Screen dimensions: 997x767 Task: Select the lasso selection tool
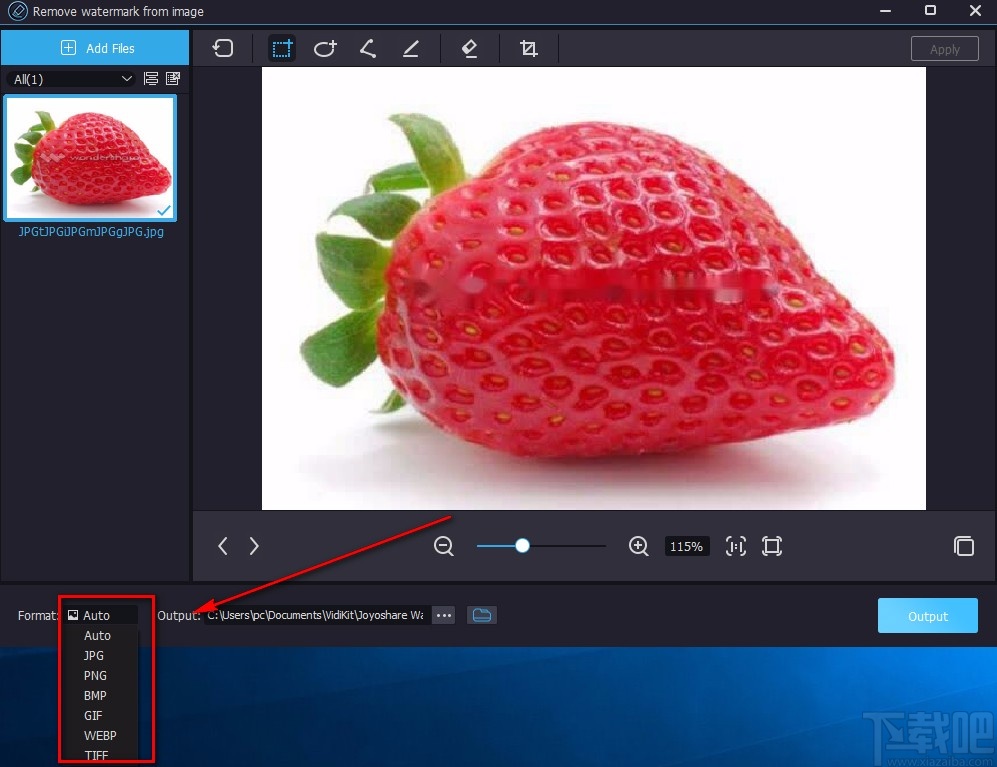[325, 48]
